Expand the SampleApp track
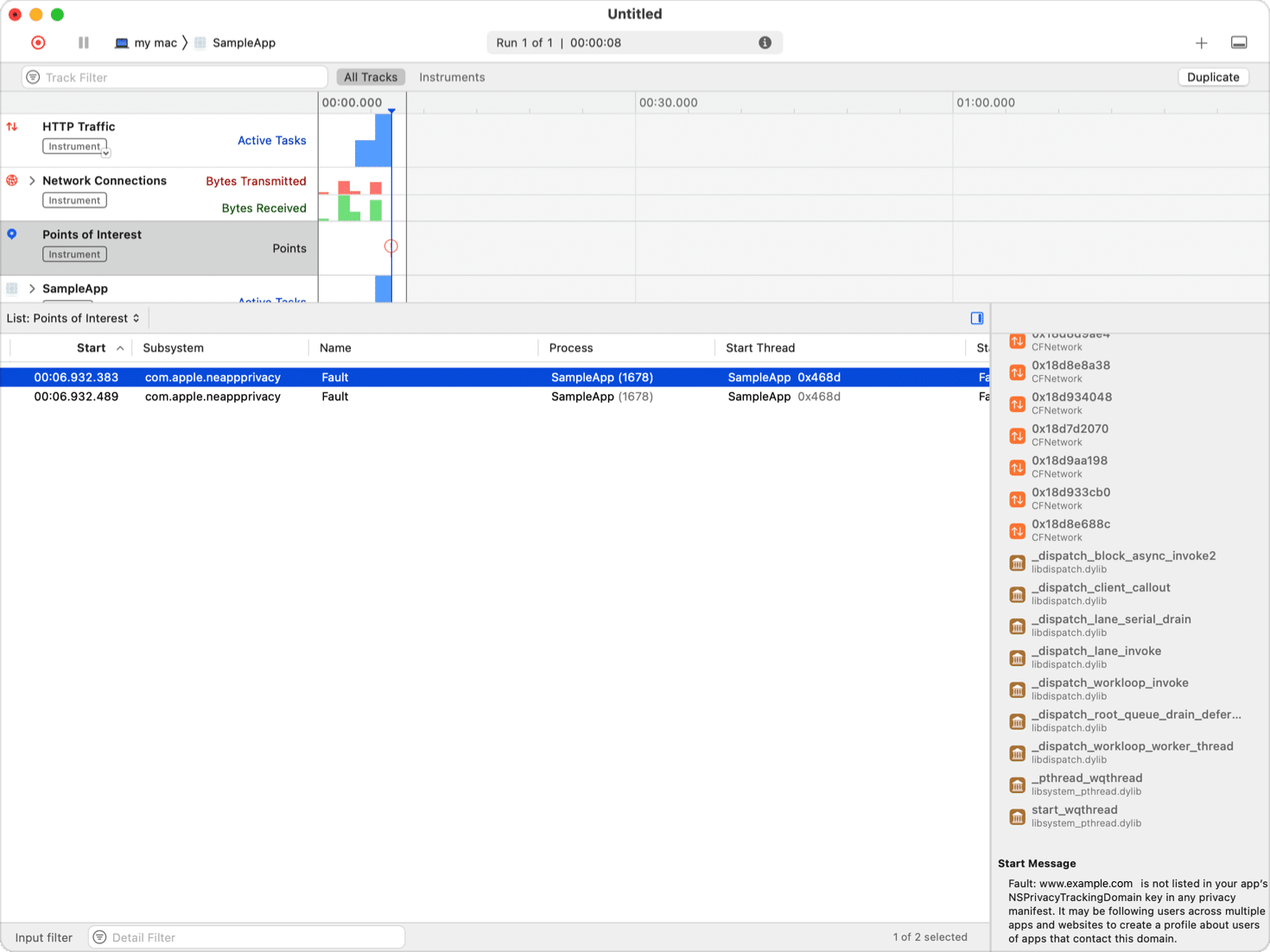 point(32,289)
